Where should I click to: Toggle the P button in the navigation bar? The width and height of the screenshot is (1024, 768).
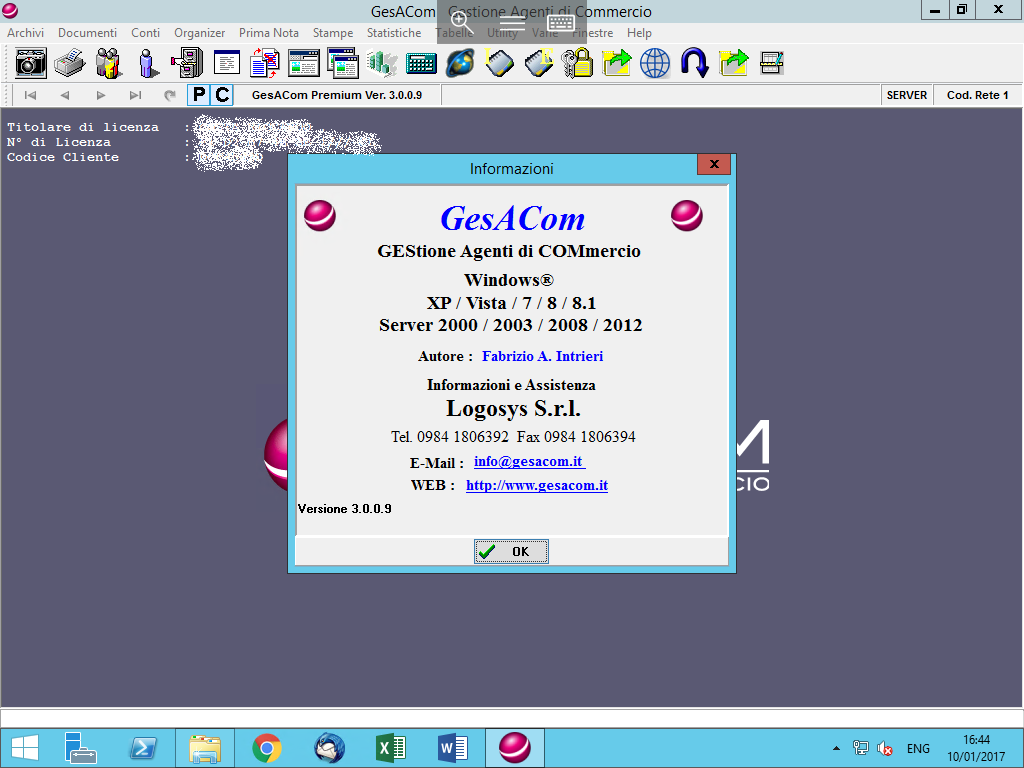tap(199, 95)
